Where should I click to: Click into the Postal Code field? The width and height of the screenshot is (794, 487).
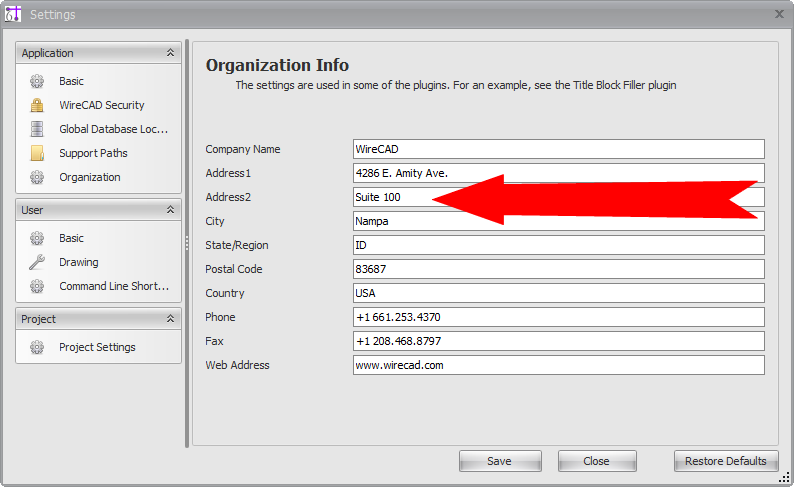pyautogui.click(x=559, y=269)
